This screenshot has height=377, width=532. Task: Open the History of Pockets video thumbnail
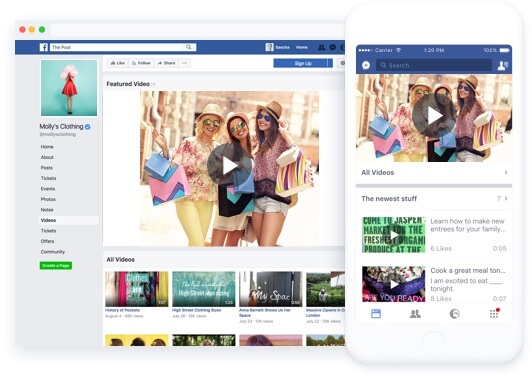tap(136, 289)
